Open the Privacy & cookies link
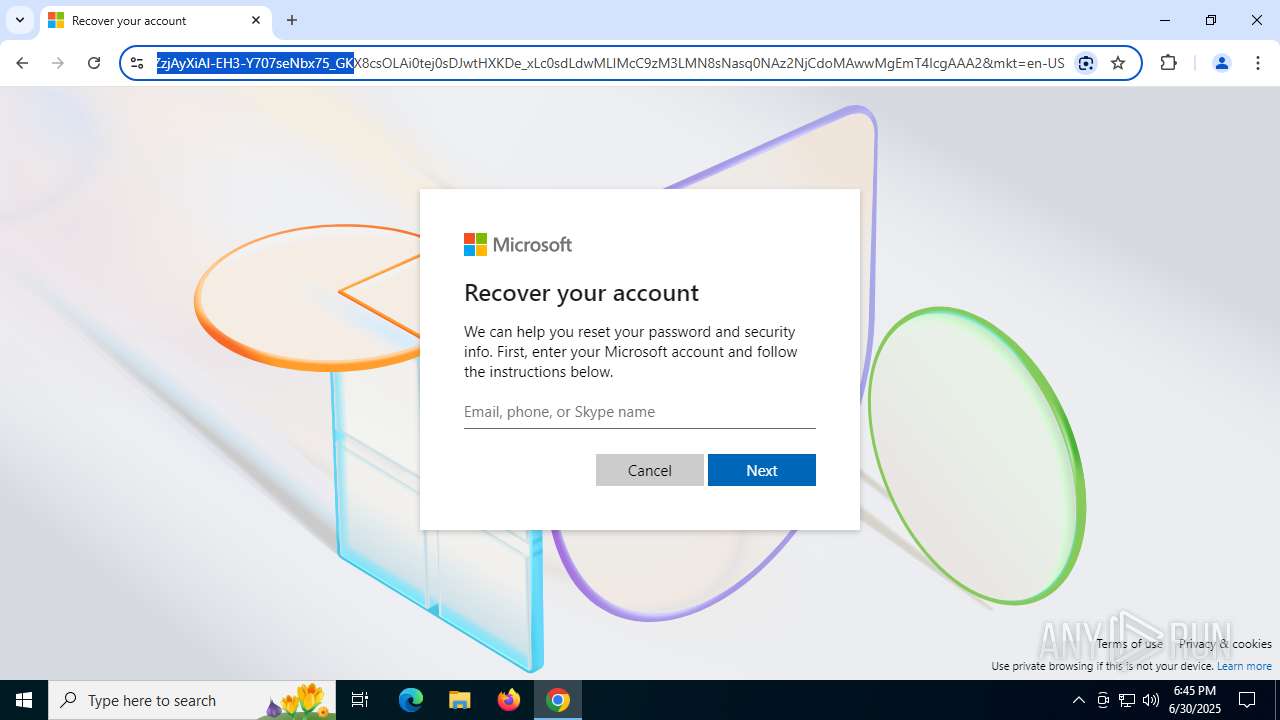Image resolution: width=1280 pixels, height=720 pixels. click(1225, 644)
